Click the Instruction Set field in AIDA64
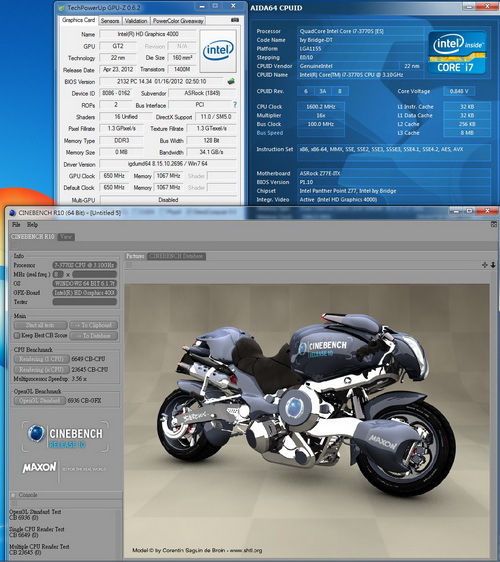 pos(394,152)
